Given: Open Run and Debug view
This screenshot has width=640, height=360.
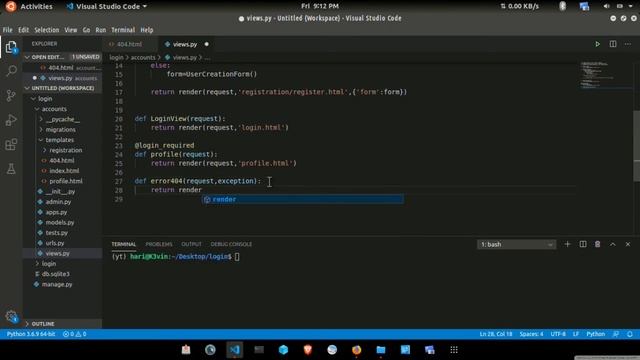Looking at the screenshot, I should click(11, 120).
